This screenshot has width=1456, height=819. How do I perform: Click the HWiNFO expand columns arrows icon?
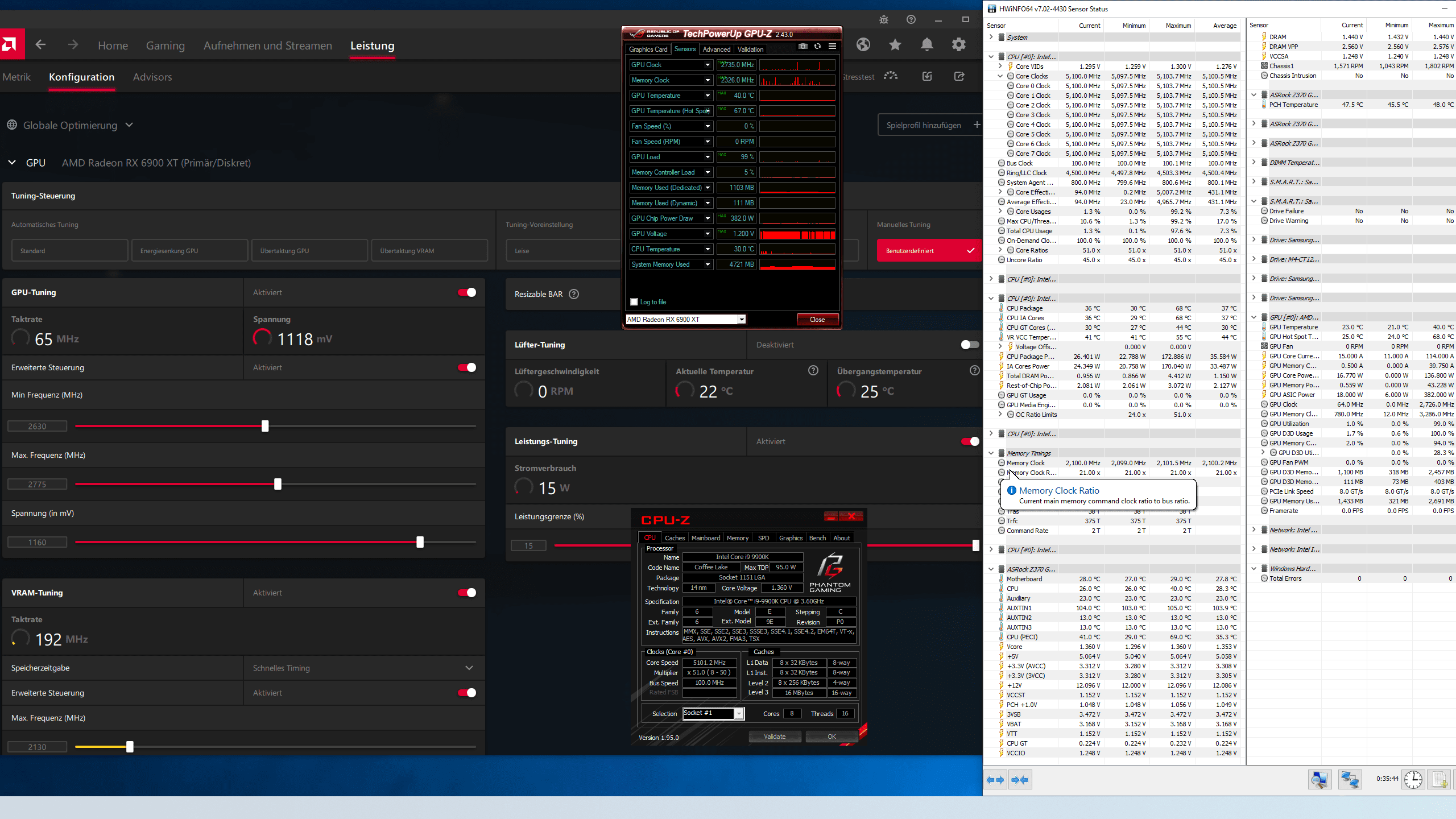(x=995, y=780)
